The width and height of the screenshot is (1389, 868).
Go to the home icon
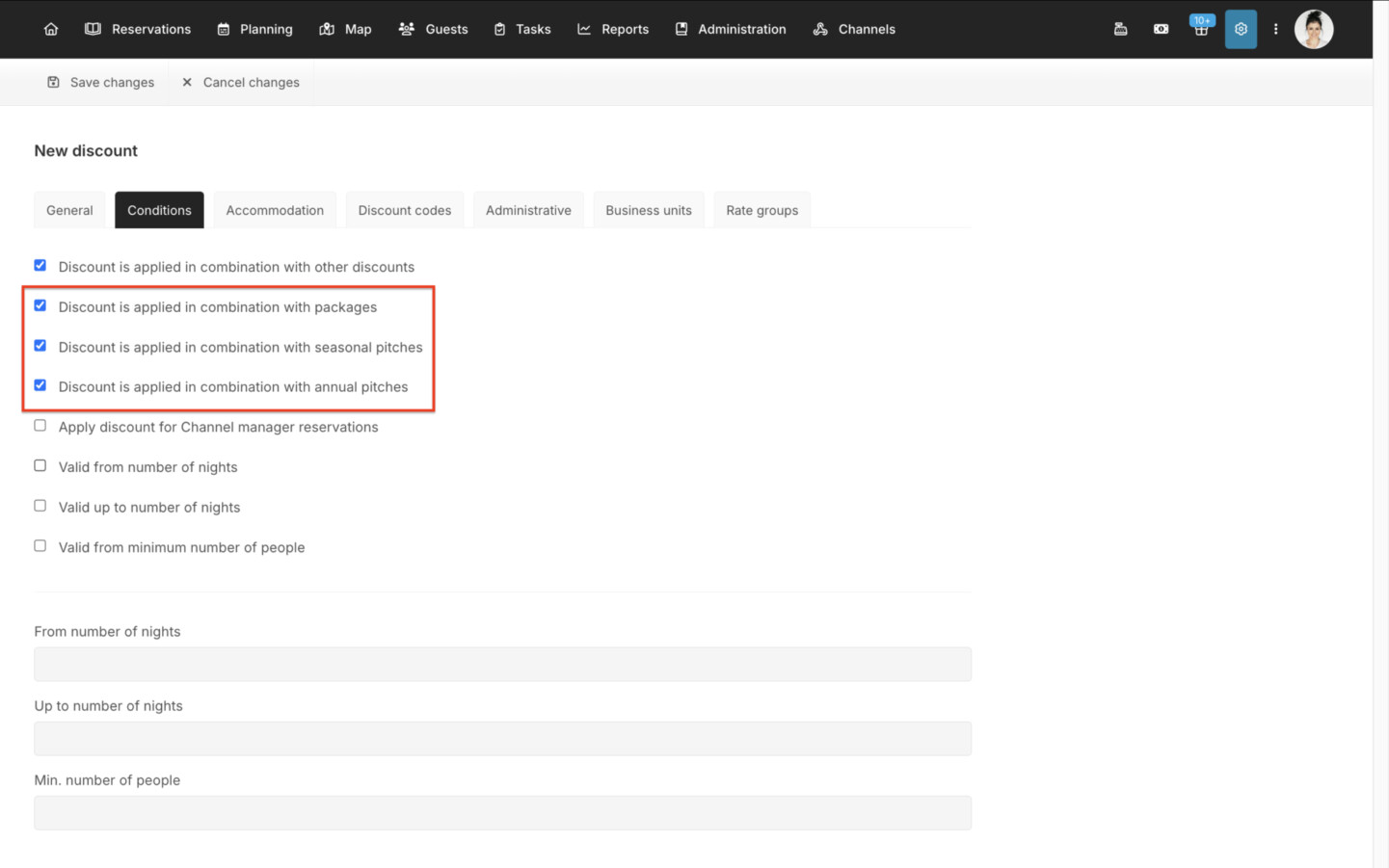click(51, 29)
